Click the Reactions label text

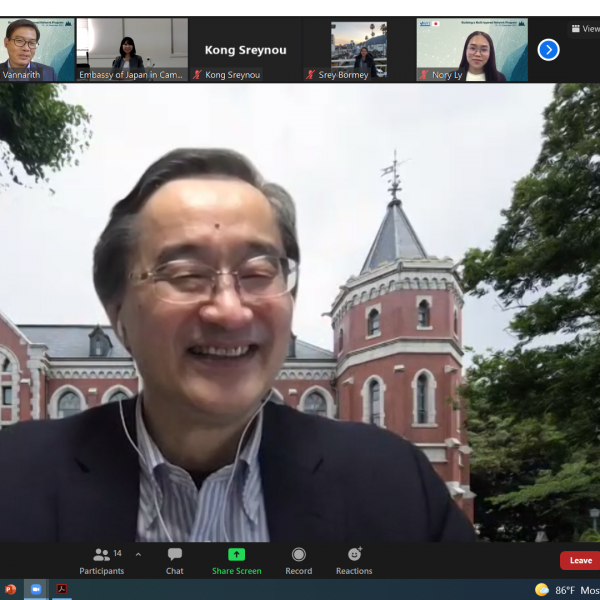tap(354, 571)
